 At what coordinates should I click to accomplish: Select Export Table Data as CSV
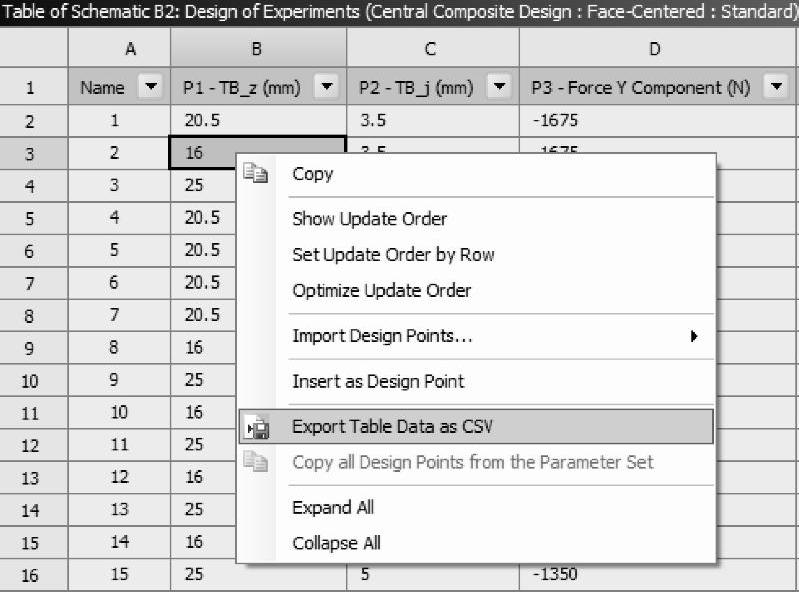coord(392,427)
